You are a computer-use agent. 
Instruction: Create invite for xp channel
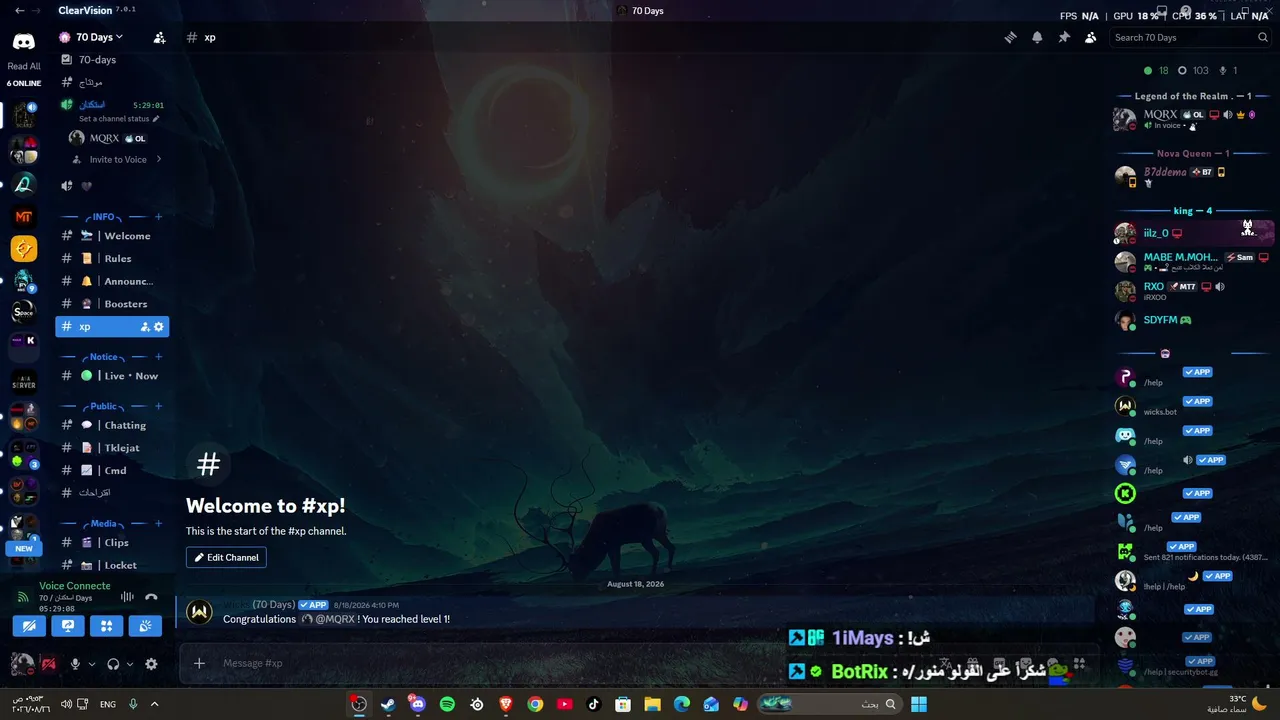coord(145,327)
